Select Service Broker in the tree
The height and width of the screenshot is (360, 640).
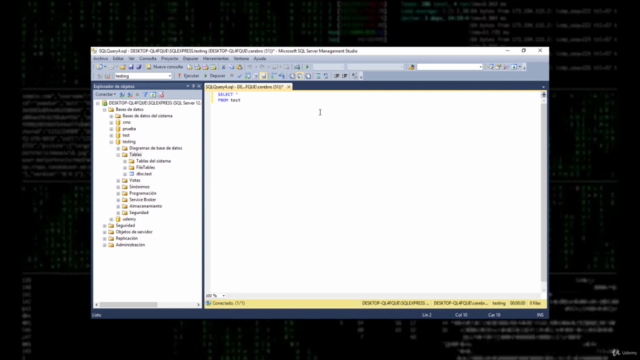point(142,200)
